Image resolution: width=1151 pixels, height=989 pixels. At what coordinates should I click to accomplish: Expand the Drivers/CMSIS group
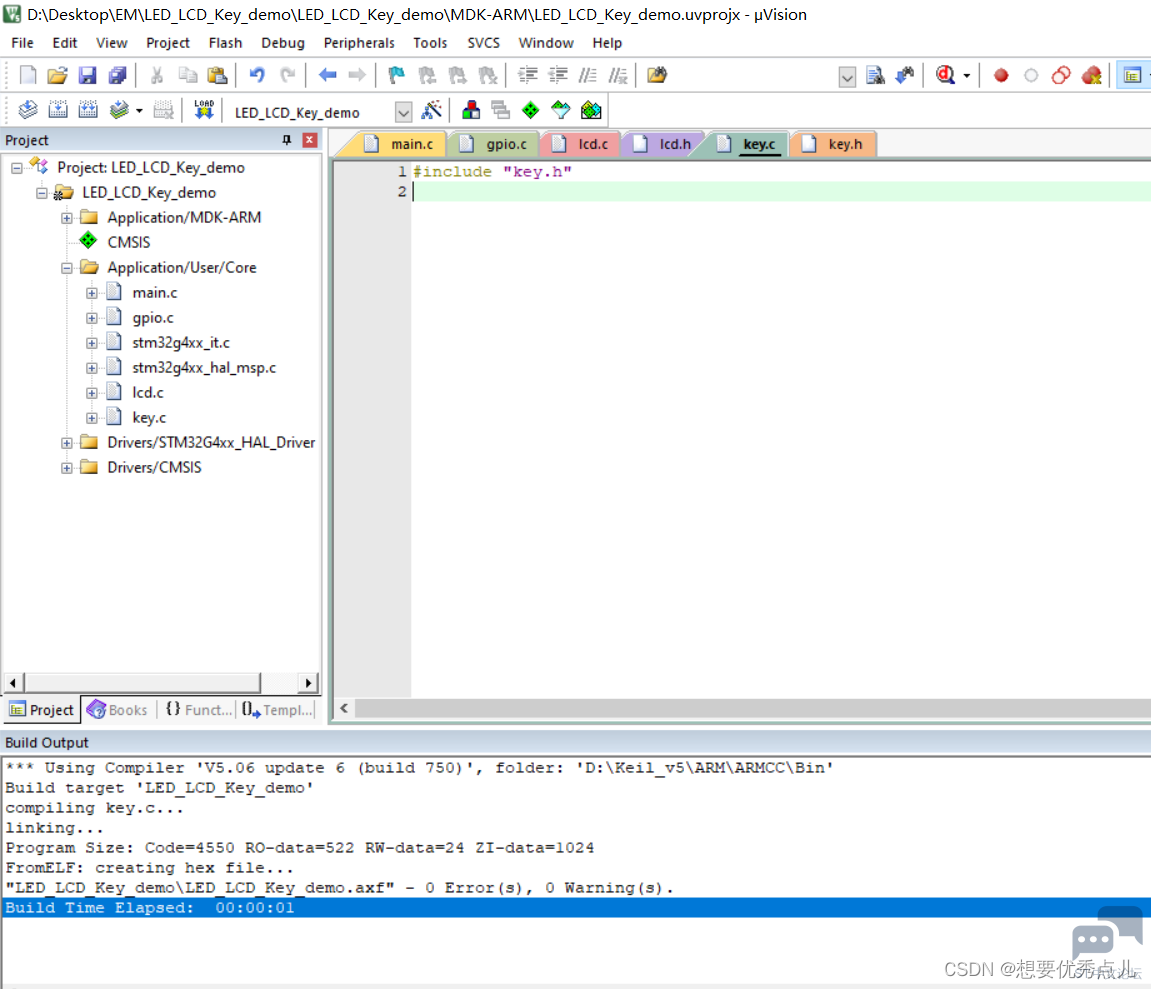67,468
